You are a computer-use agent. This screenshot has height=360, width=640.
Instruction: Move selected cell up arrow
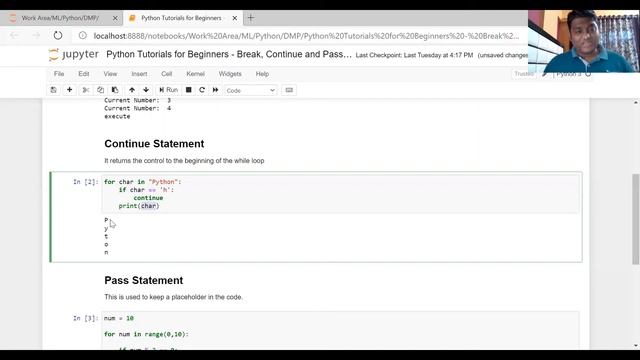click(x=132, y=90)
